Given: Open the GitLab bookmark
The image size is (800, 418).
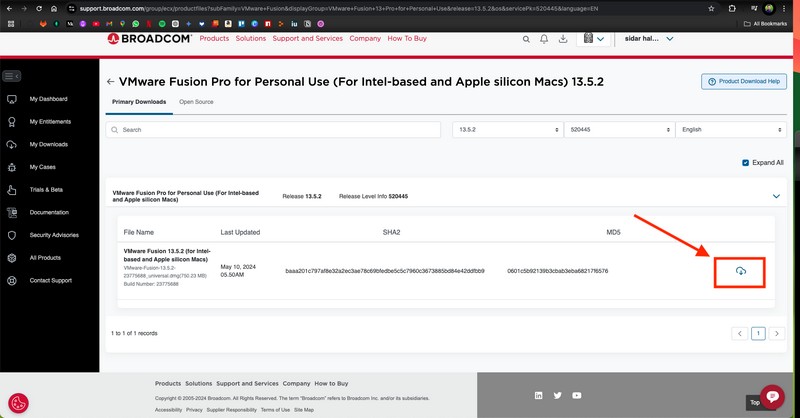Looking at the screenshot, I should pos(43,24).
